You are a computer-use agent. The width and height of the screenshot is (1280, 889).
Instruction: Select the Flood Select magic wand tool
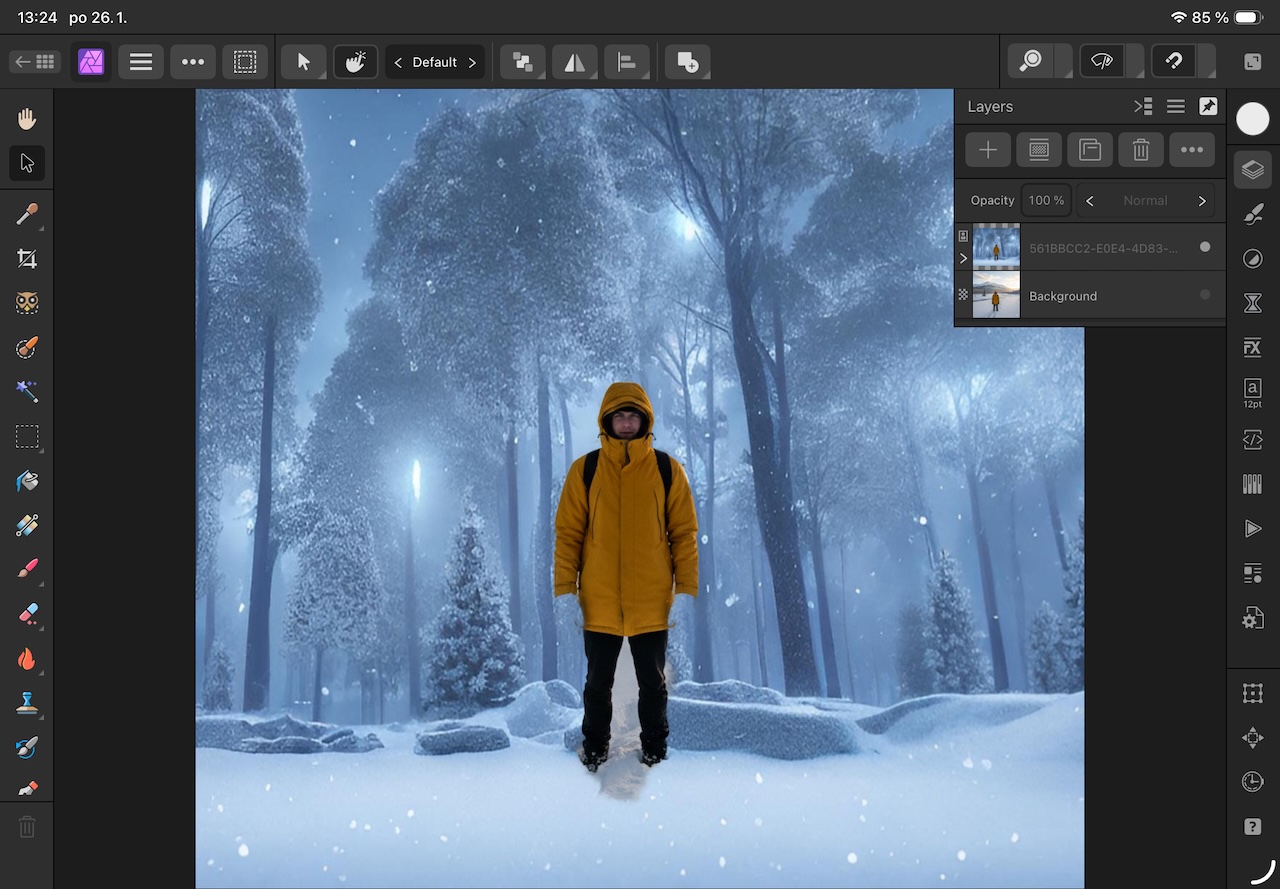(27, 392)
